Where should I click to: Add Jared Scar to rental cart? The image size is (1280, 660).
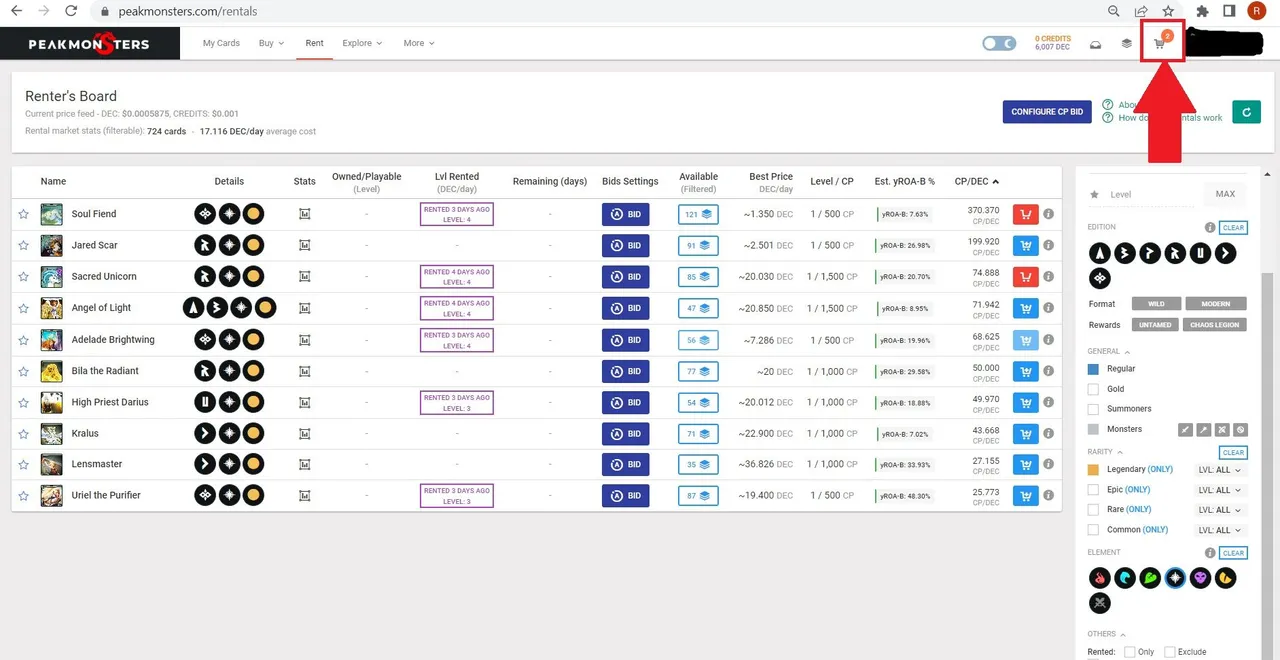coord(1025,245)
